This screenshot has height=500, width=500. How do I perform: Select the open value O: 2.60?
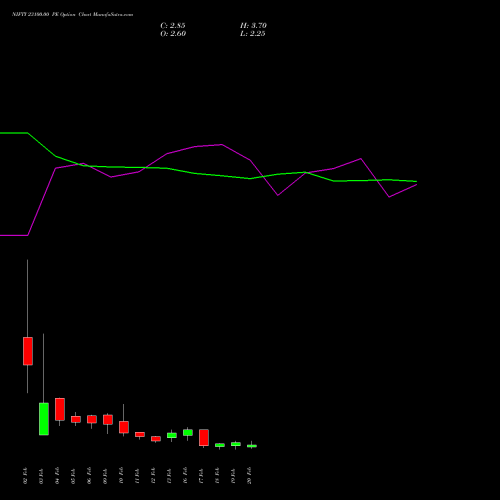(x=173, y=34)
